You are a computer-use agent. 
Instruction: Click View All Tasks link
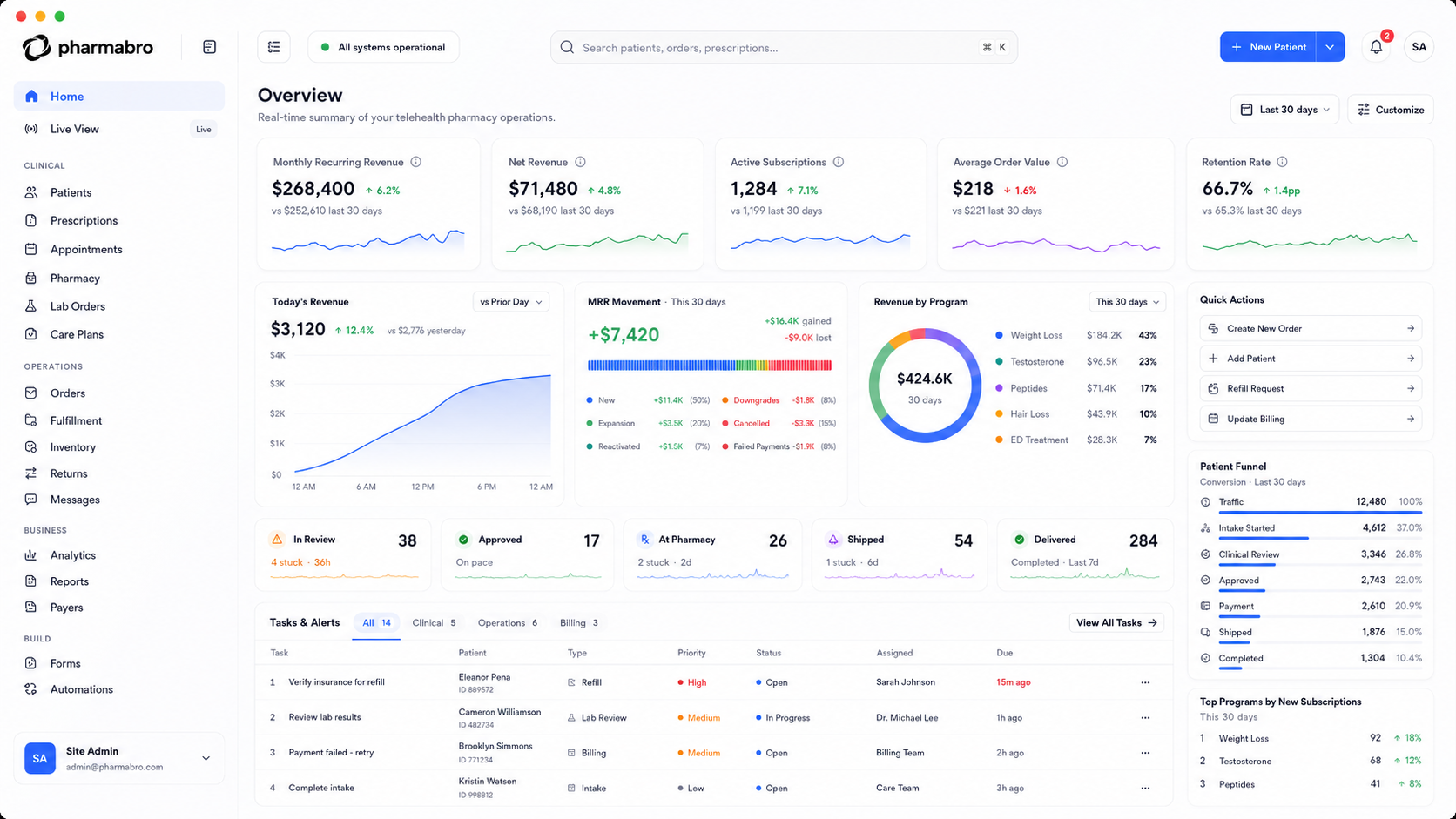point(1116,623)
